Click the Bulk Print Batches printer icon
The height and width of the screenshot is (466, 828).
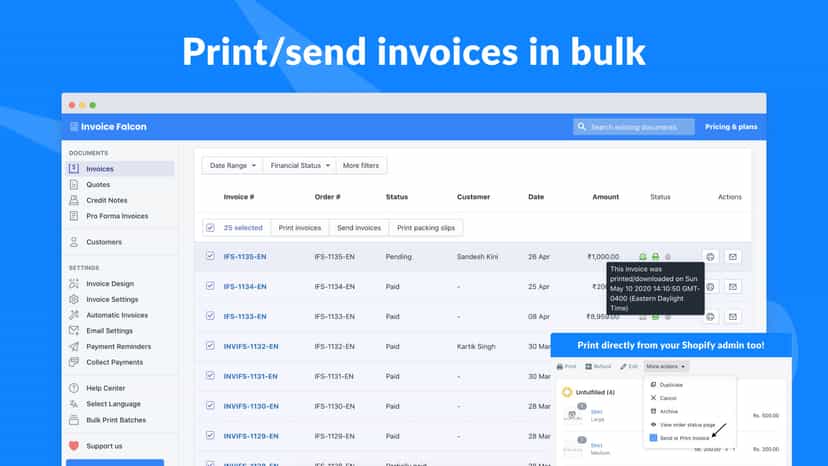click(x=74, y=420)
